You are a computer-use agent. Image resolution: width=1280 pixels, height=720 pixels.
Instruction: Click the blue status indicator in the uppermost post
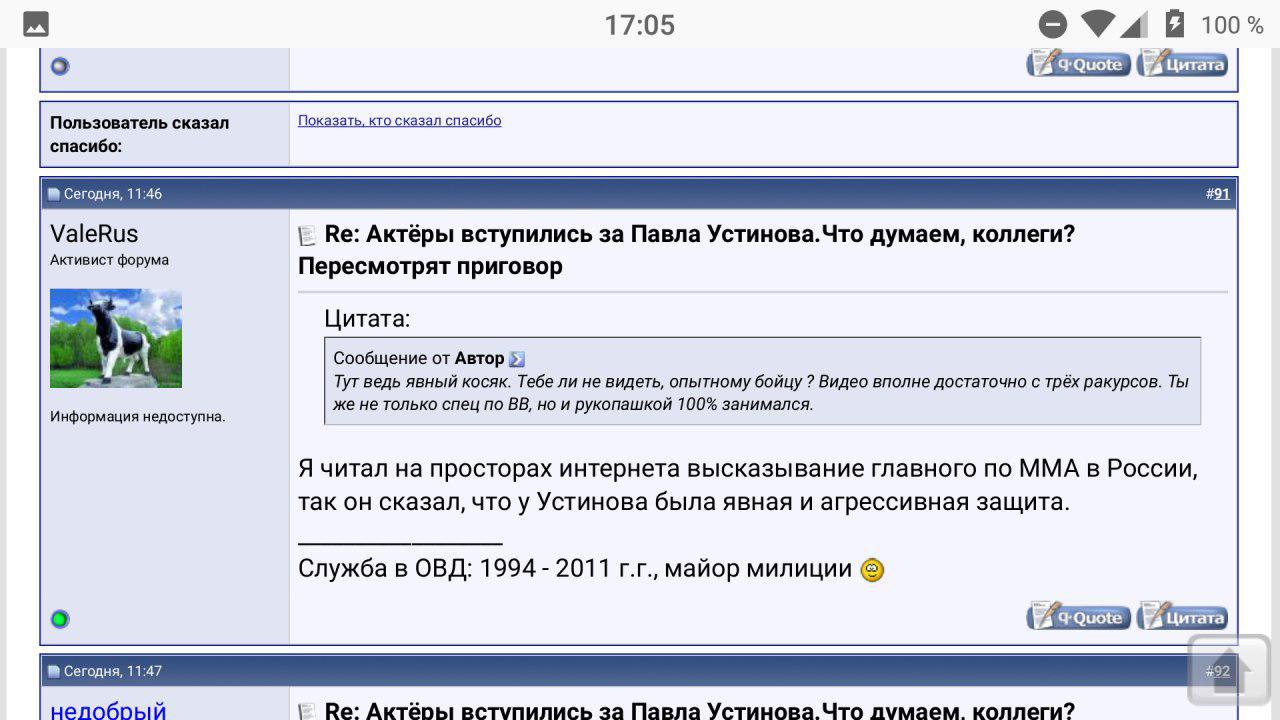[x=60, y=66]
